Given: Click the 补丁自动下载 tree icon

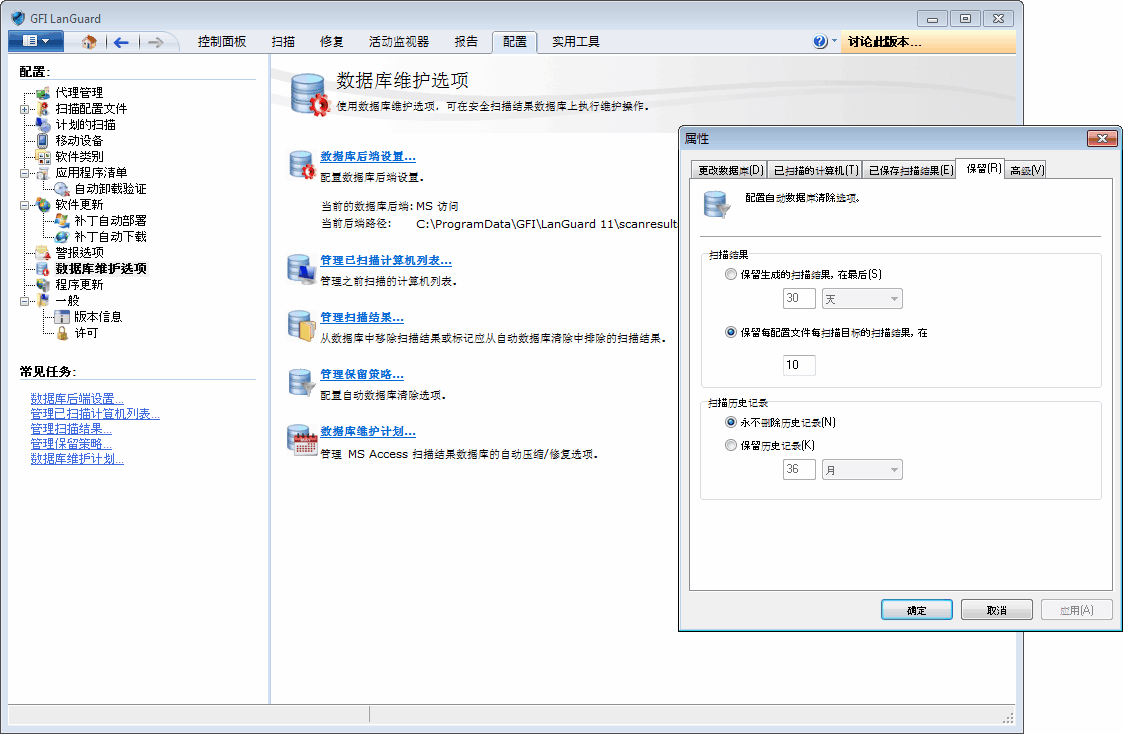Looking at the screenshot, I should [x=62, y=237].
